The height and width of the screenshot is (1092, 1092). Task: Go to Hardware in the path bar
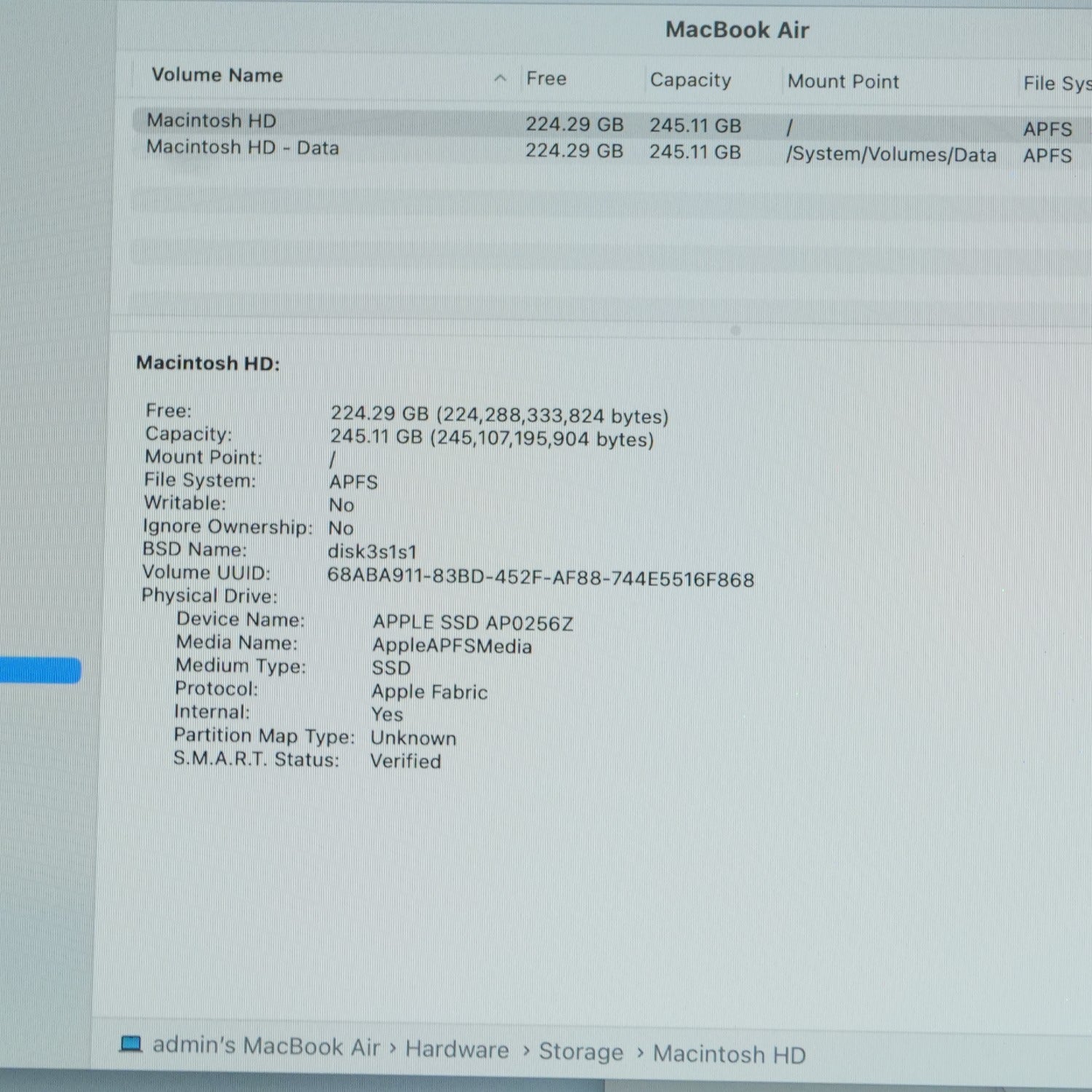tap(457, 1049)
